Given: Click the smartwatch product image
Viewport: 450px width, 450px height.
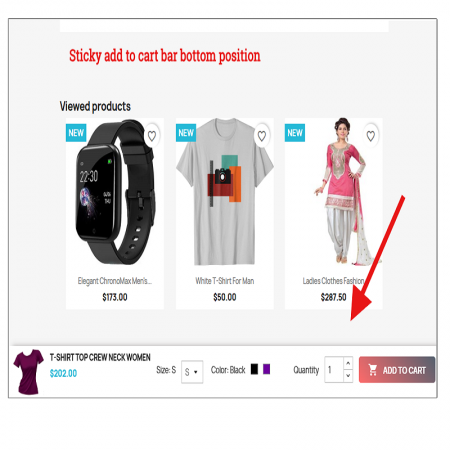Looking at the screenshot, I should [x=115, y=192].
